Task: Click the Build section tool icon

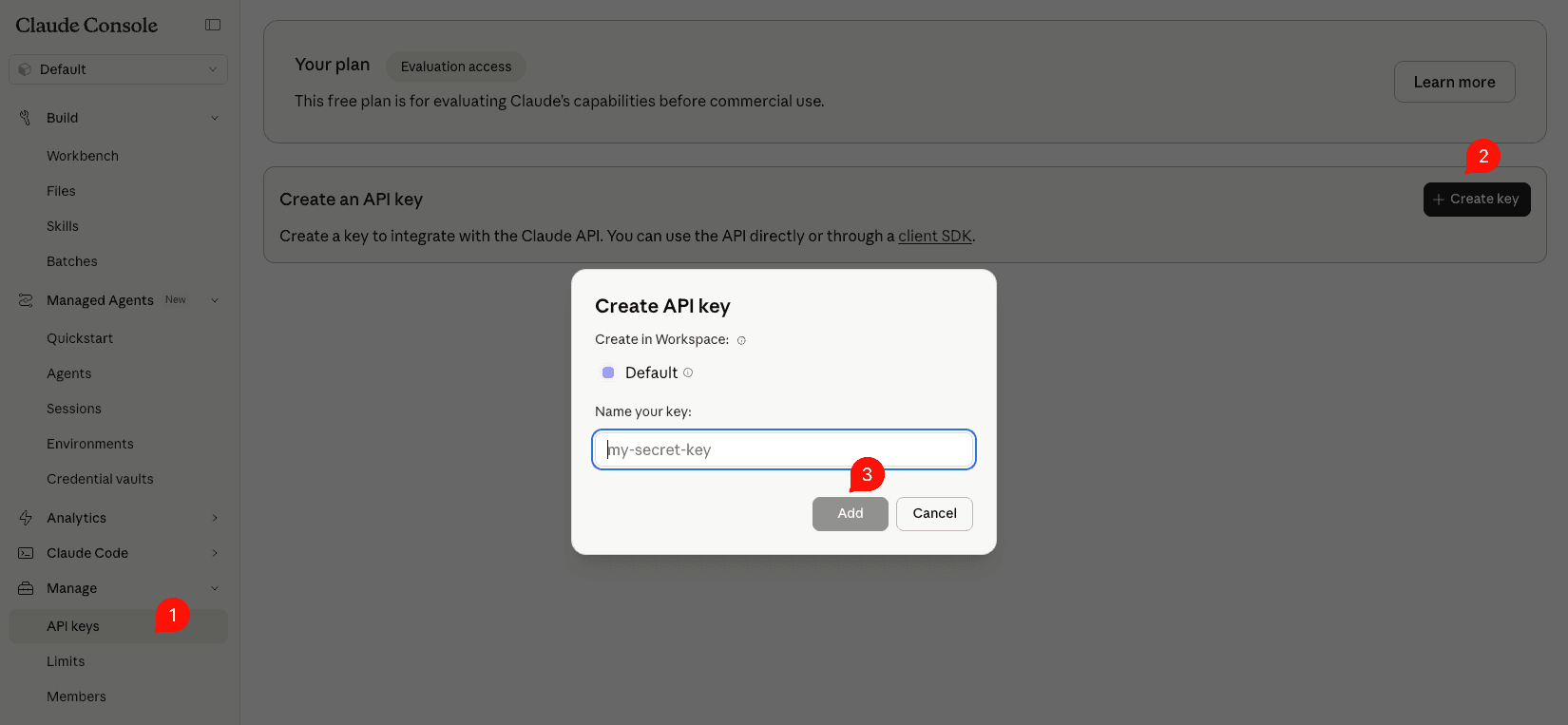Action: coord(26,118)
